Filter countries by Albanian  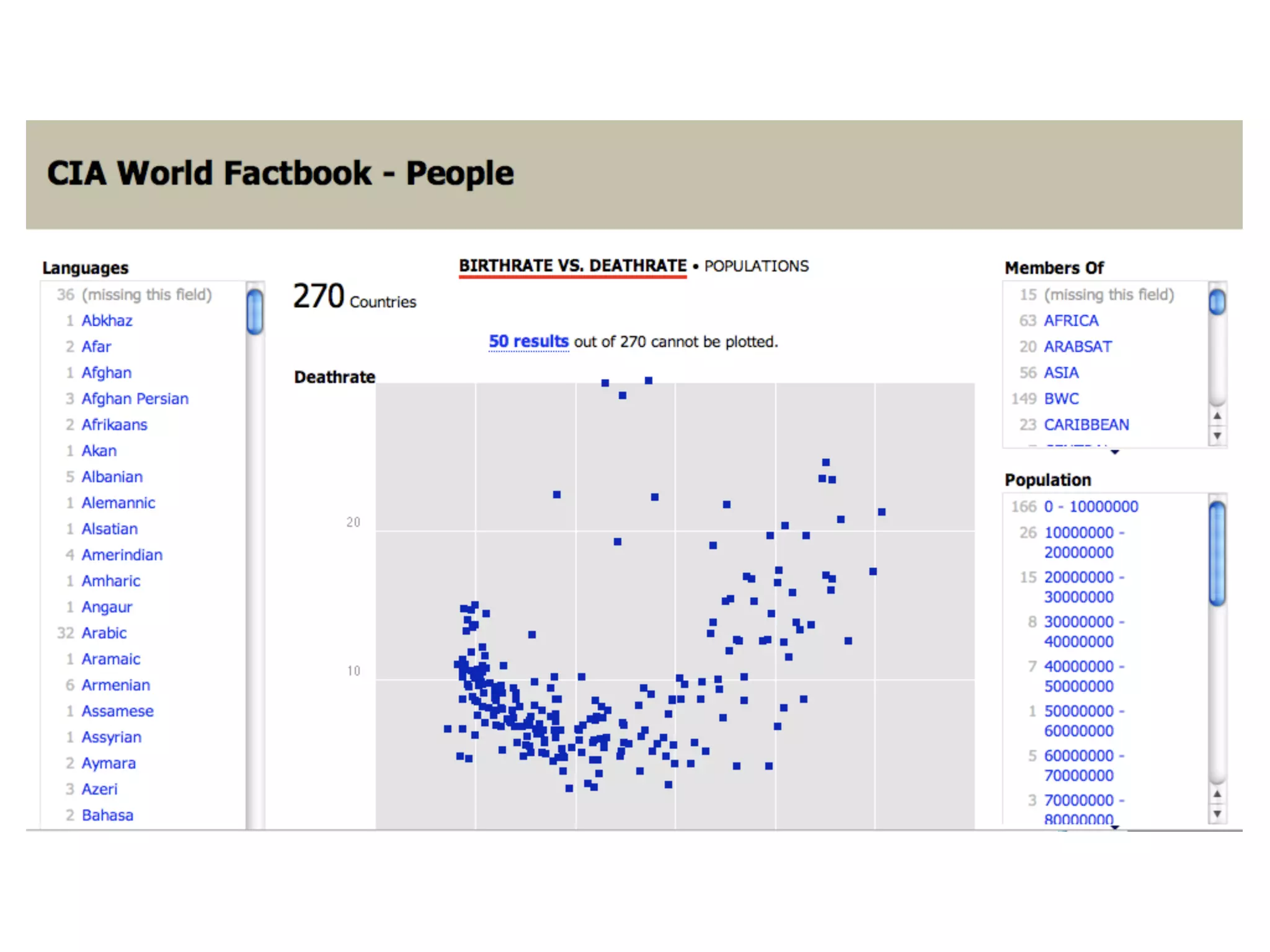112,477
